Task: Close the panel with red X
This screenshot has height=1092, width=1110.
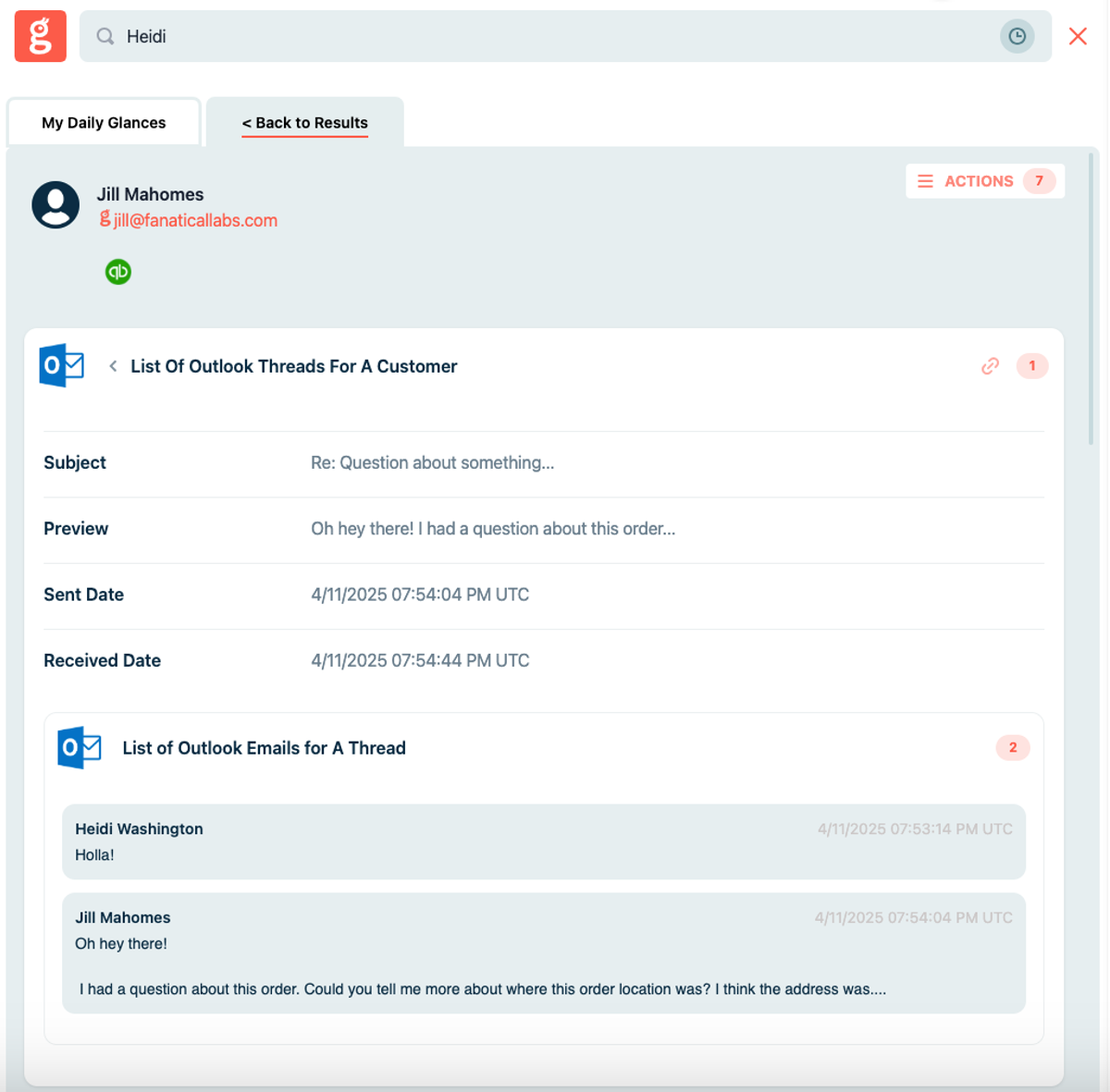Action: (x=1078, y=36)
